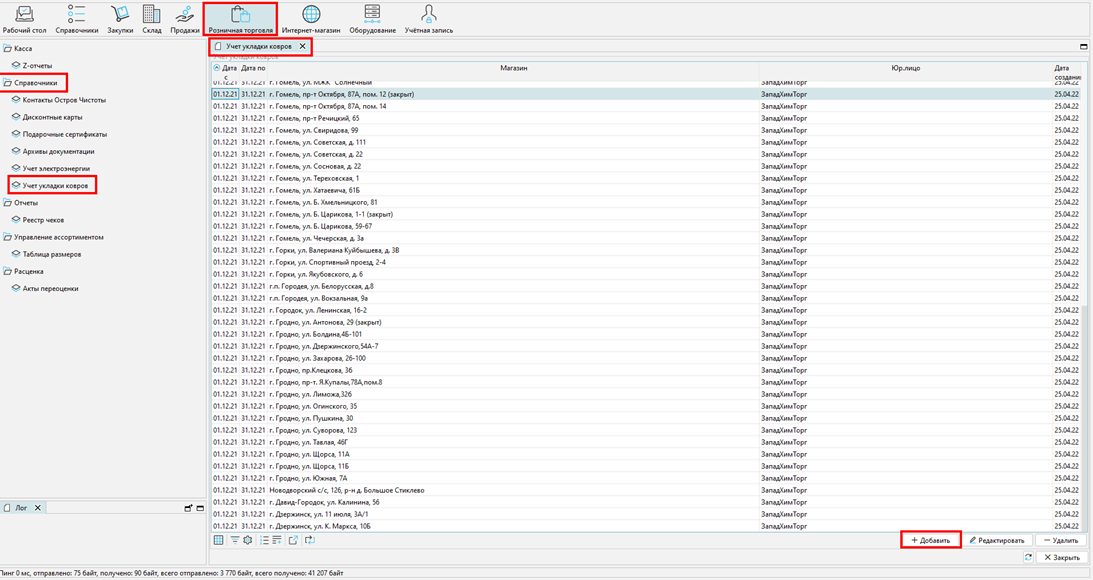Open the filter settings gear icon

click(248, 540)
